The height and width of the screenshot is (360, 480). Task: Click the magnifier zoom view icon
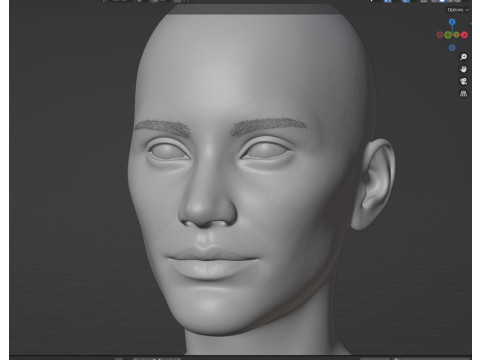click(x=463, y=57)
